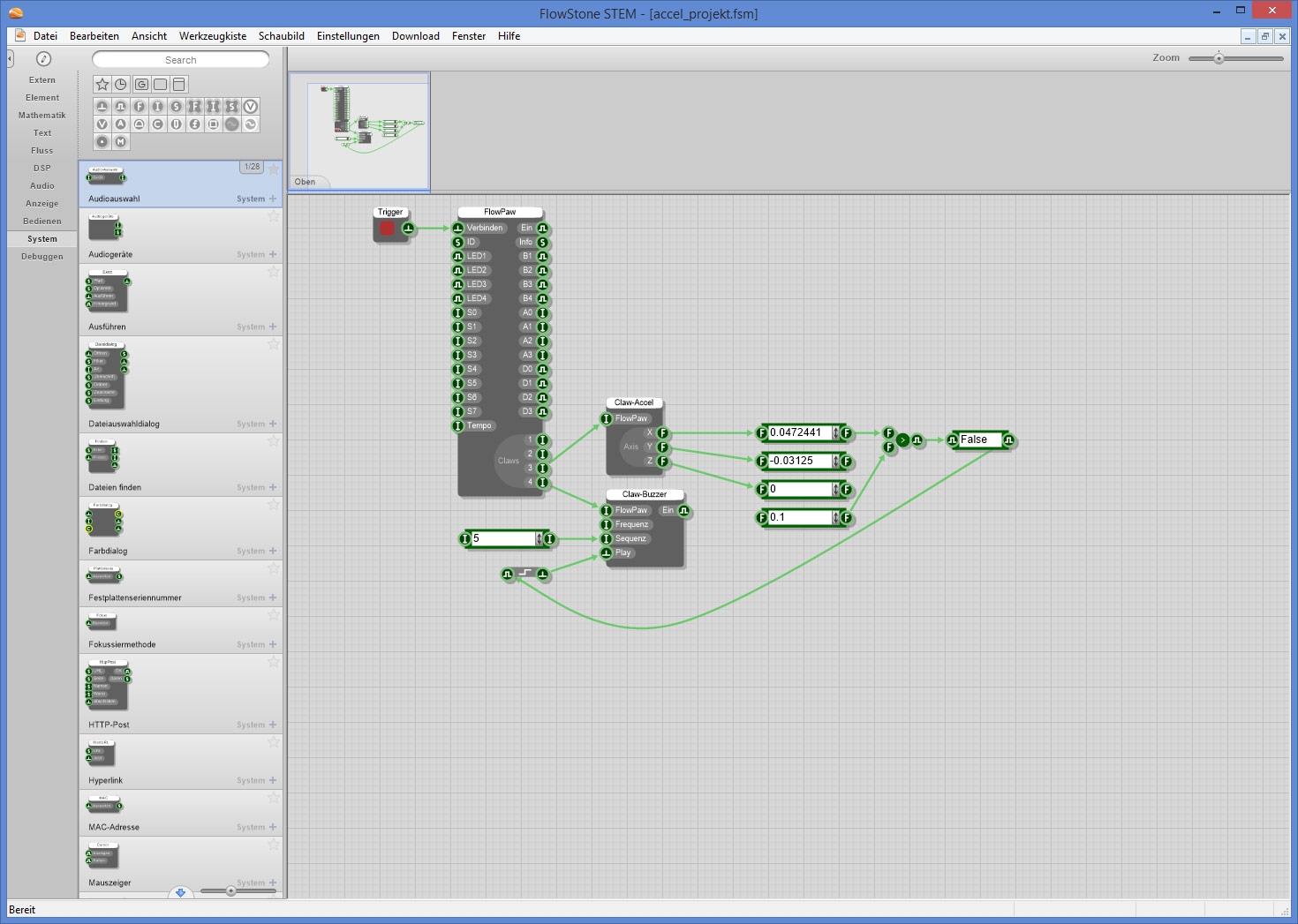
Task: Click the Claw-Accel X float output connector
Action: click(663, 432)
